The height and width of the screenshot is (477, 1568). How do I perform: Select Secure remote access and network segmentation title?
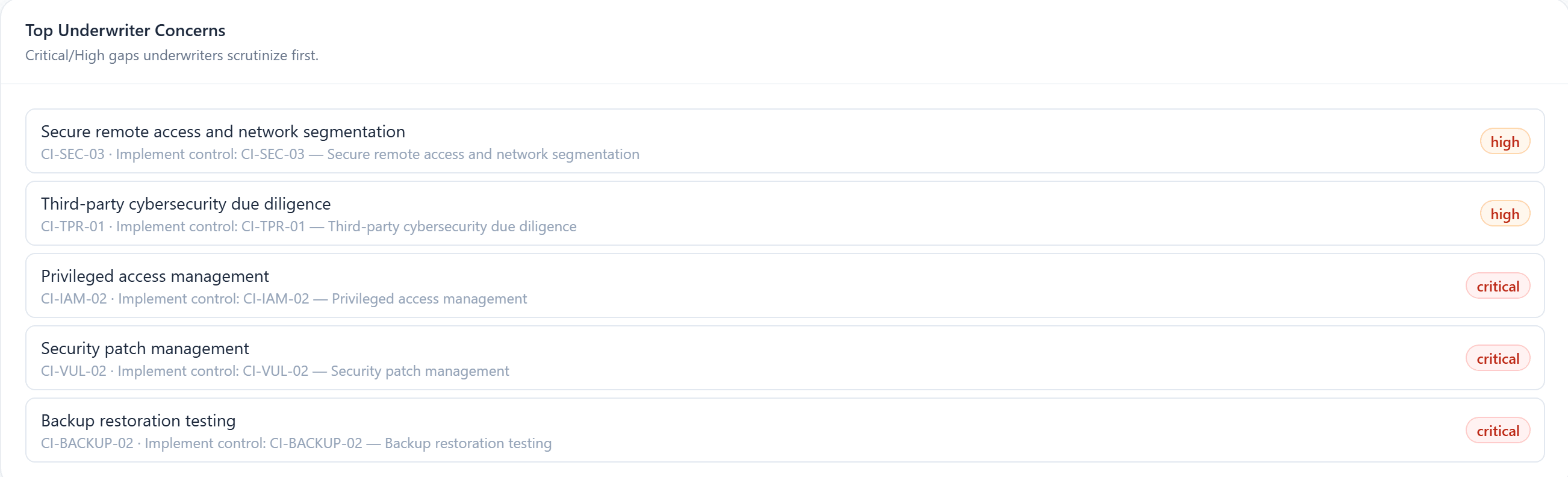(x=223, y=131)
